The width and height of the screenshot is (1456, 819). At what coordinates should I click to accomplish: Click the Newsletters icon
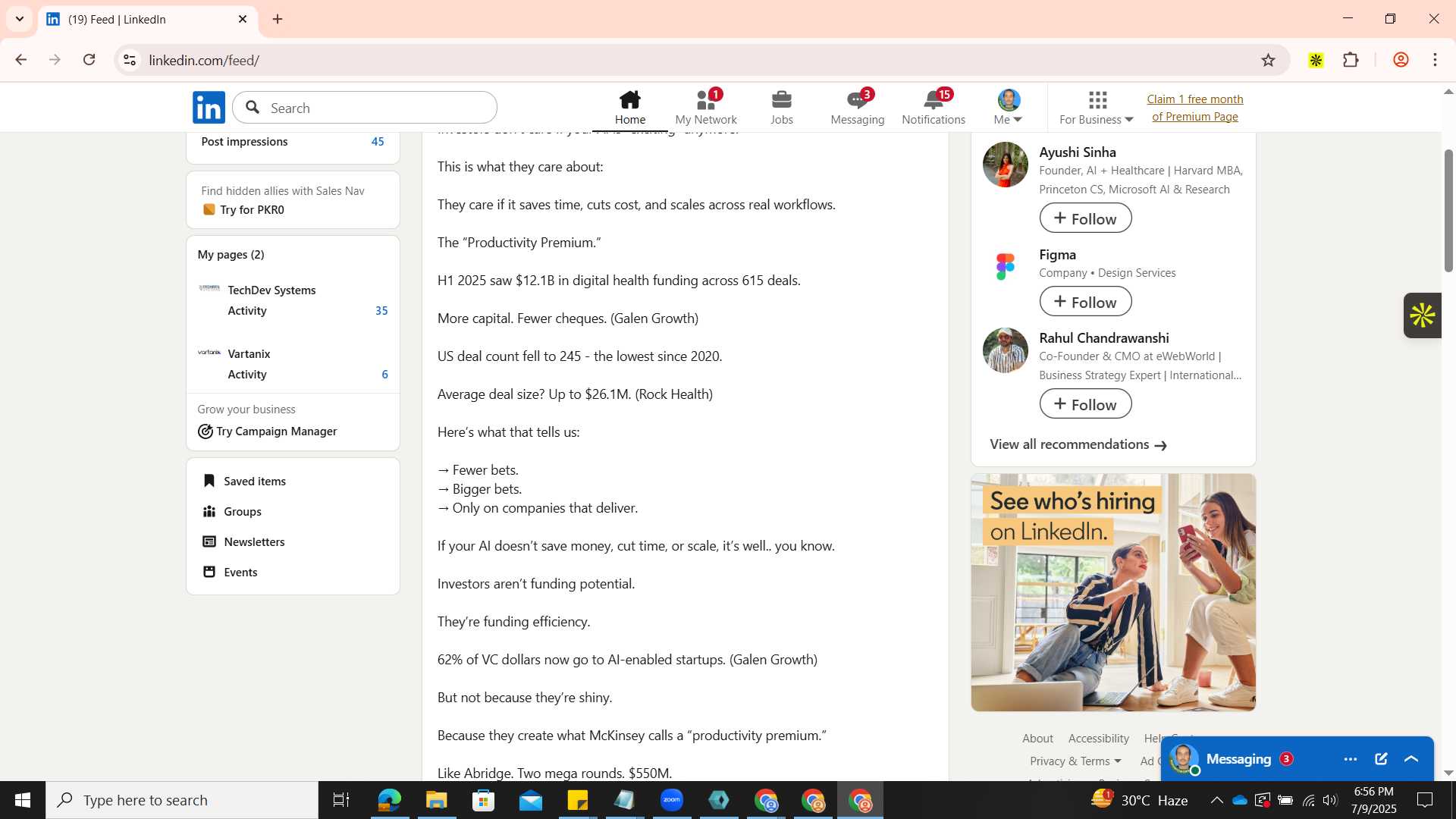point(209,541)
